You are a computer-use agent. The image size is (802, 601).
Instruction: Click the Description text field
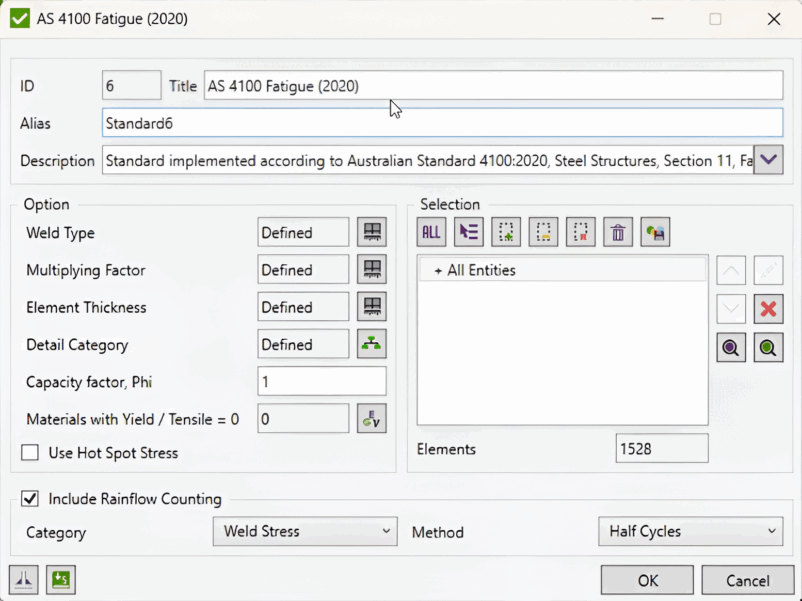[428, 161]
